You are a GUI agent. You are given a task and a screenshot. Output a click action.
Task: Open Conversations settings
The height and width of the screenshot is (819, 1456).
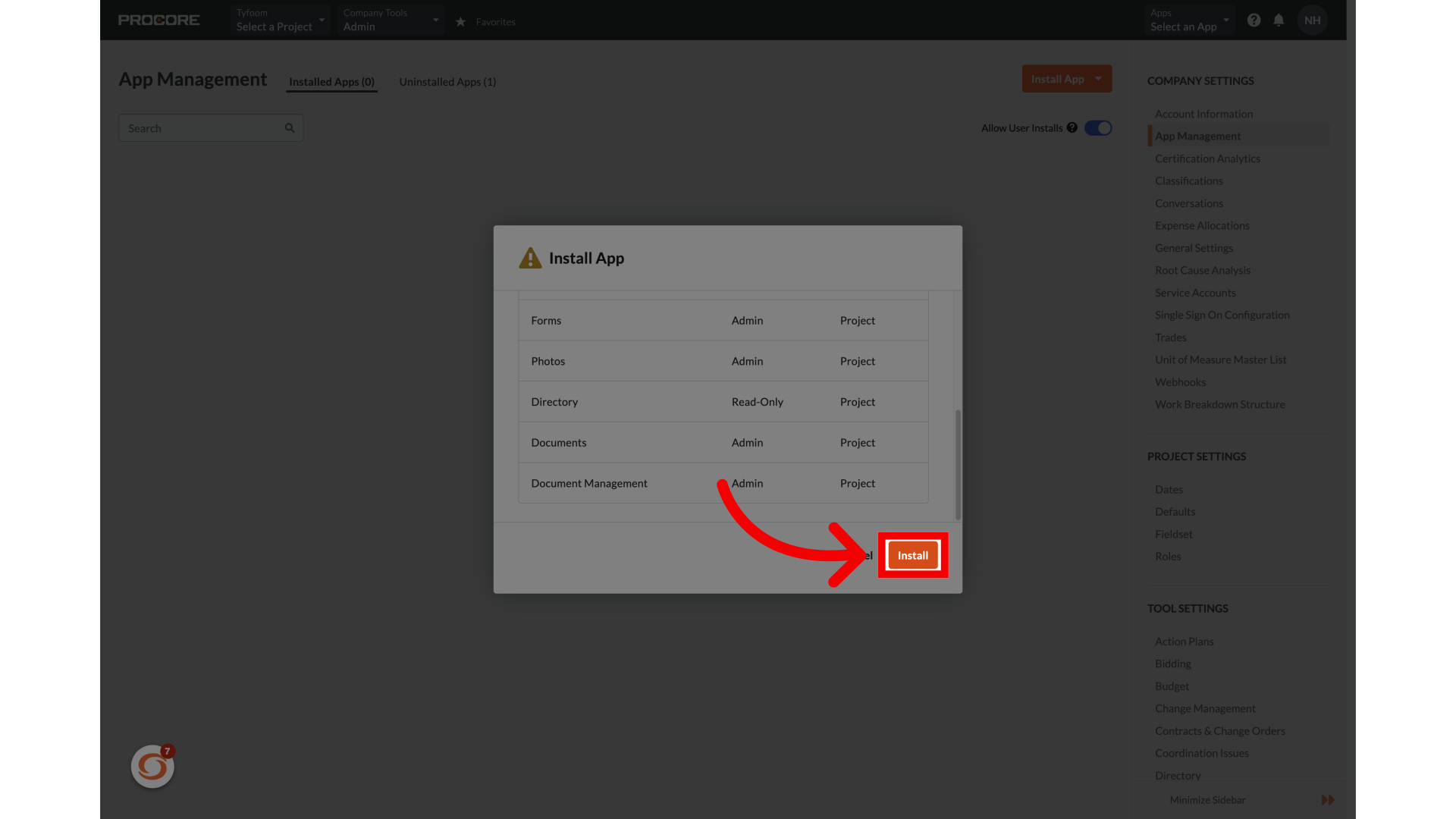pos(1188,203)
